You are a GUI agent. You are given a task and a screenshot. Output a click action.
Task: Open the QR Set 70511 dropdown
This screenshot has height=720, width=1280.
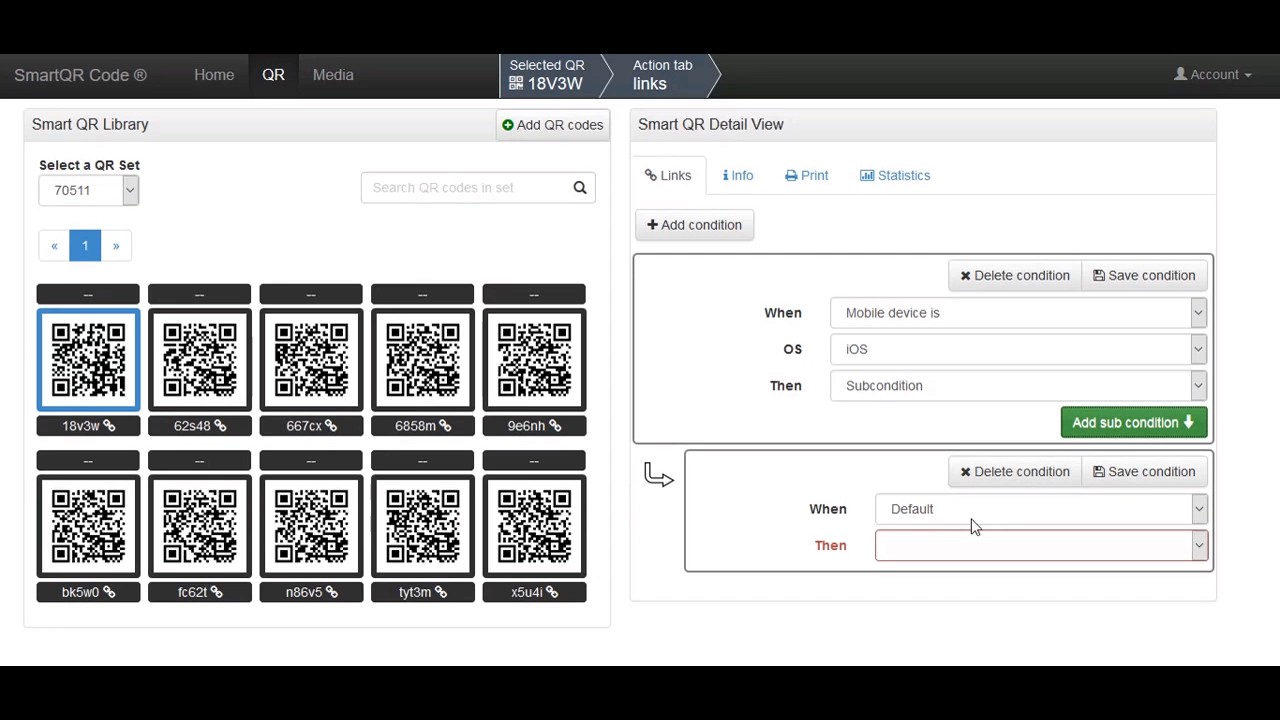89,190
